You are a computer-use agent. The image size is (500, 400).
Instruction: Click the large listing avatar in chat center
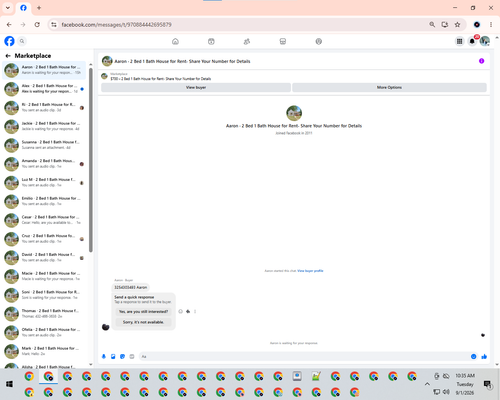click(294, 113)
